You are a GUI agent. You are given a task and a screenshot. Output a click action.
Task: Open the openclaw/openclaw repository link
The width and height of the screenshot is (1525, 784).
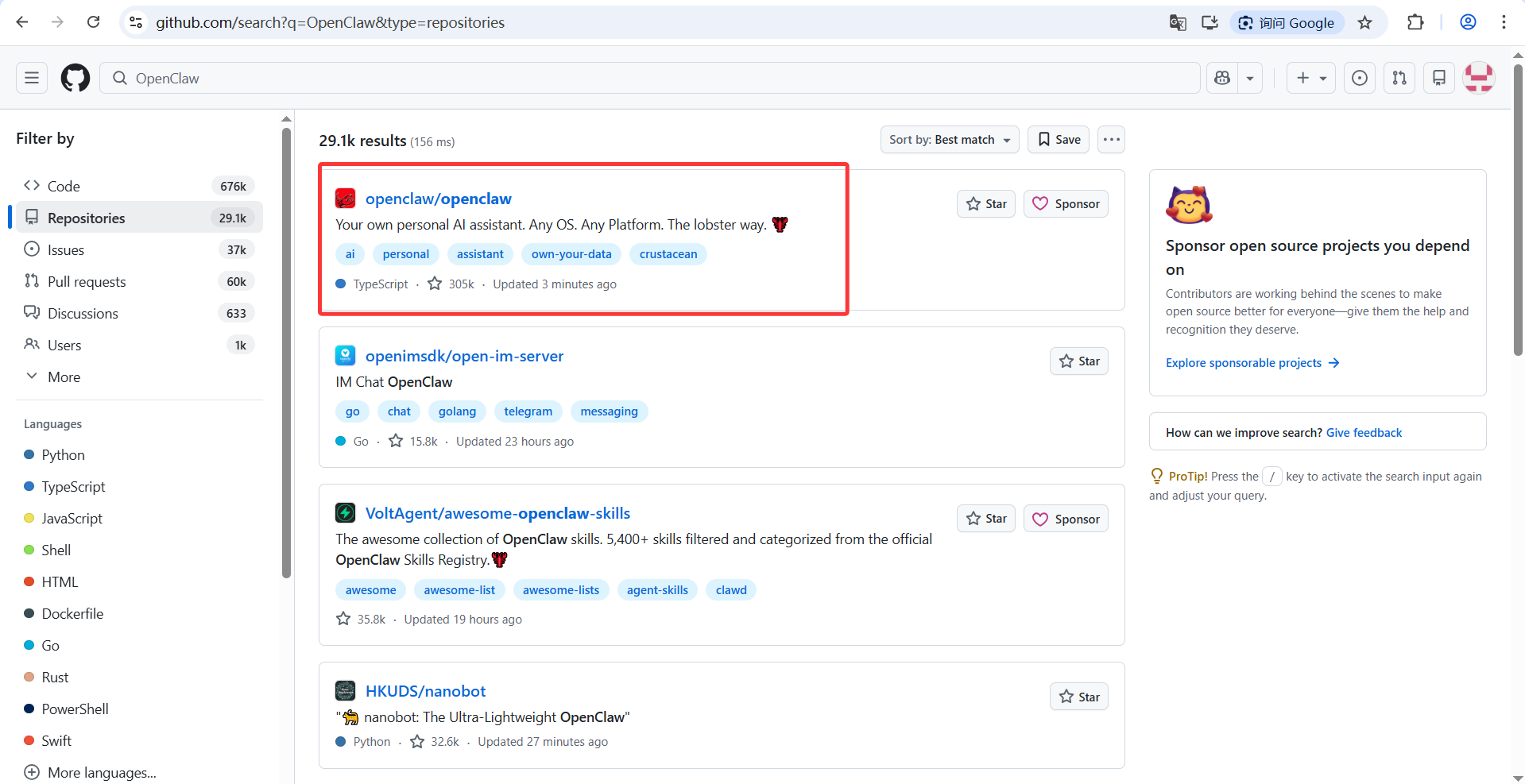click(438, 199)
